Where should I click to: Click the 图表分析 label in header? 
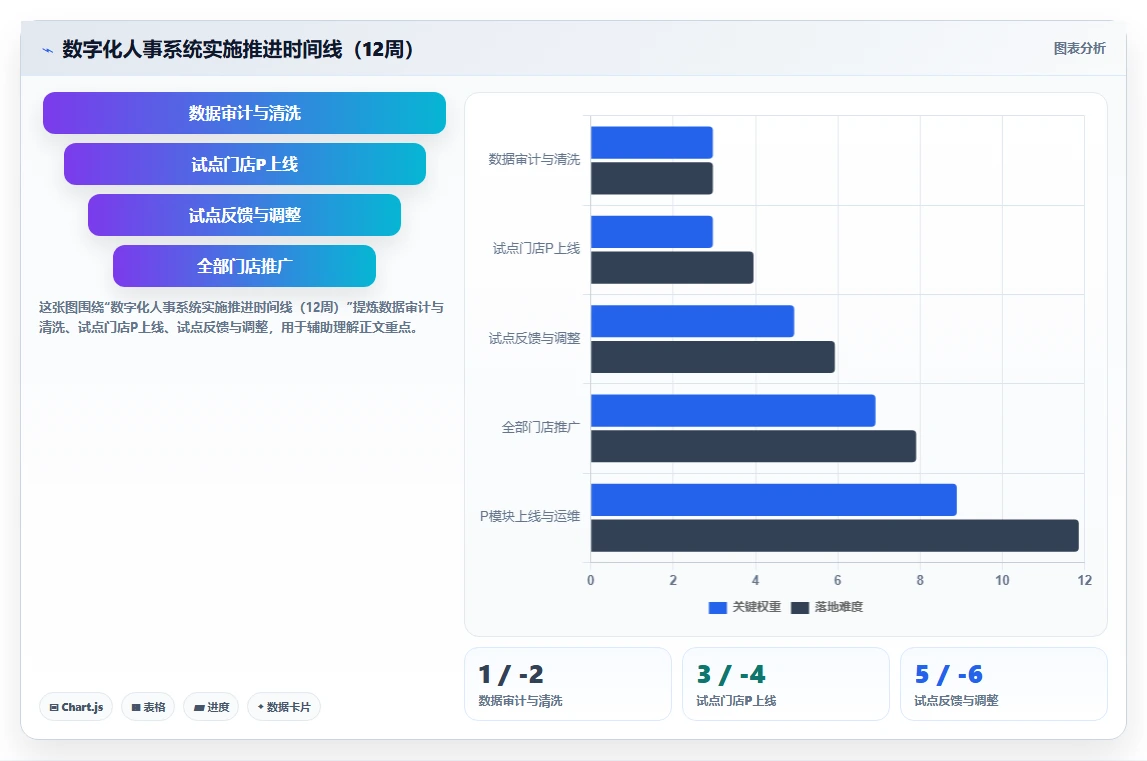(1079, 48)
